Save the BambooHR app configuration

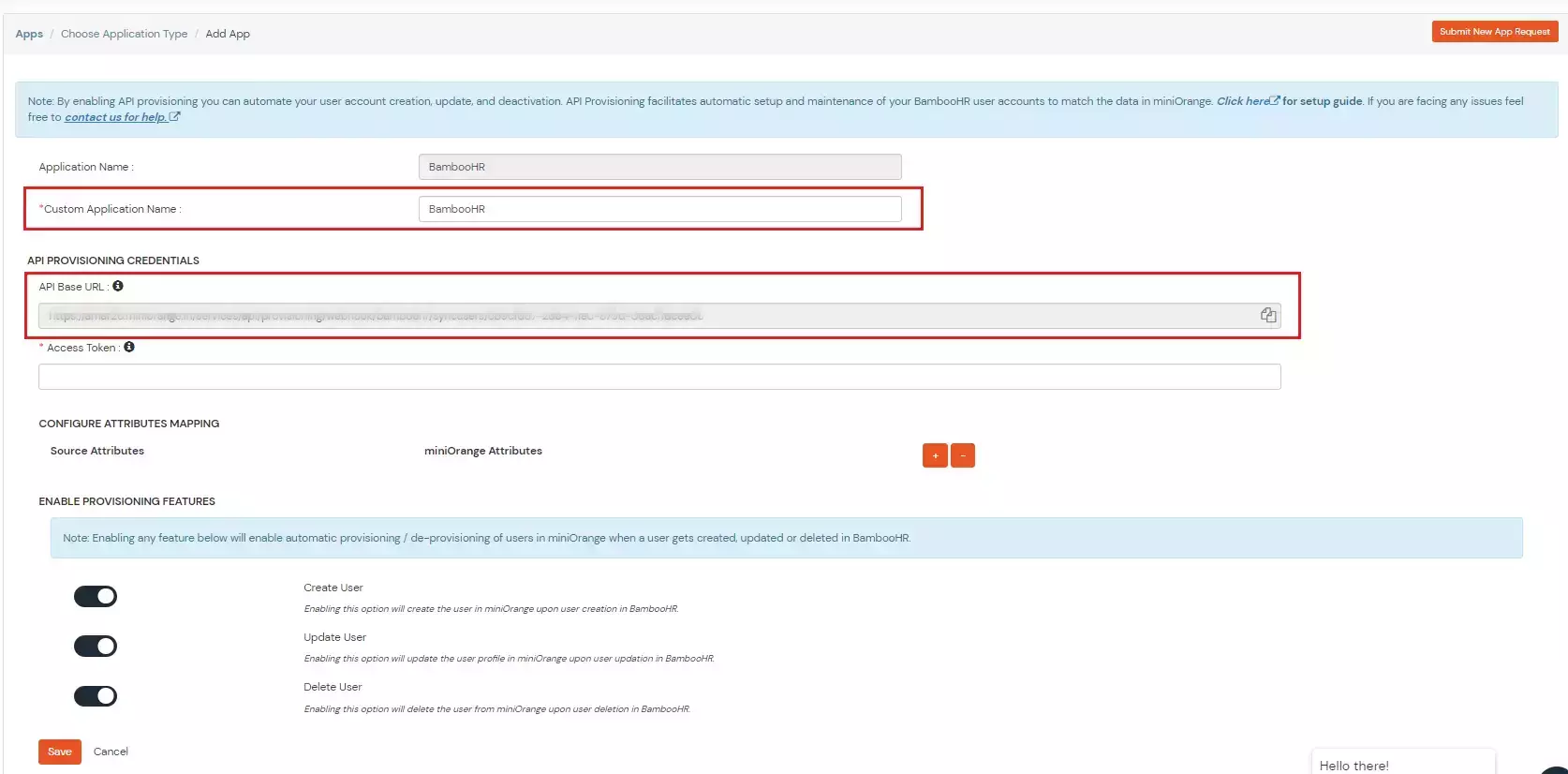(x=60, y=752)
